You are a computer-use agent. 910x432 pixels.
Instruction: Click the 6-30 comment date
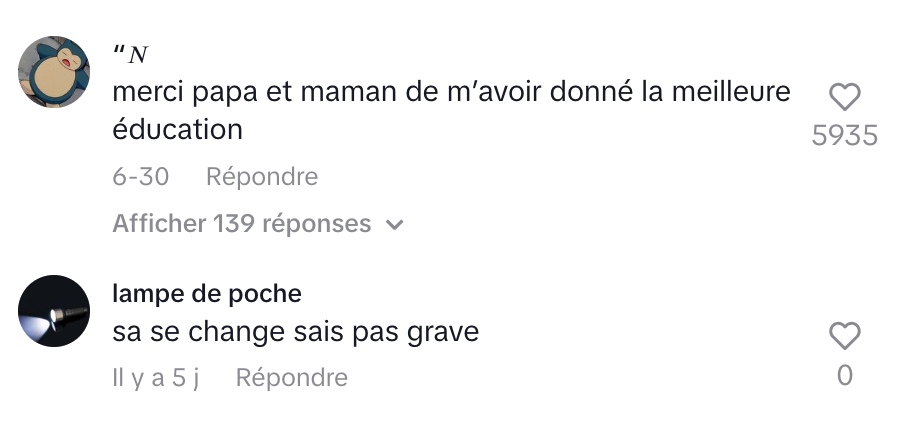141,177
